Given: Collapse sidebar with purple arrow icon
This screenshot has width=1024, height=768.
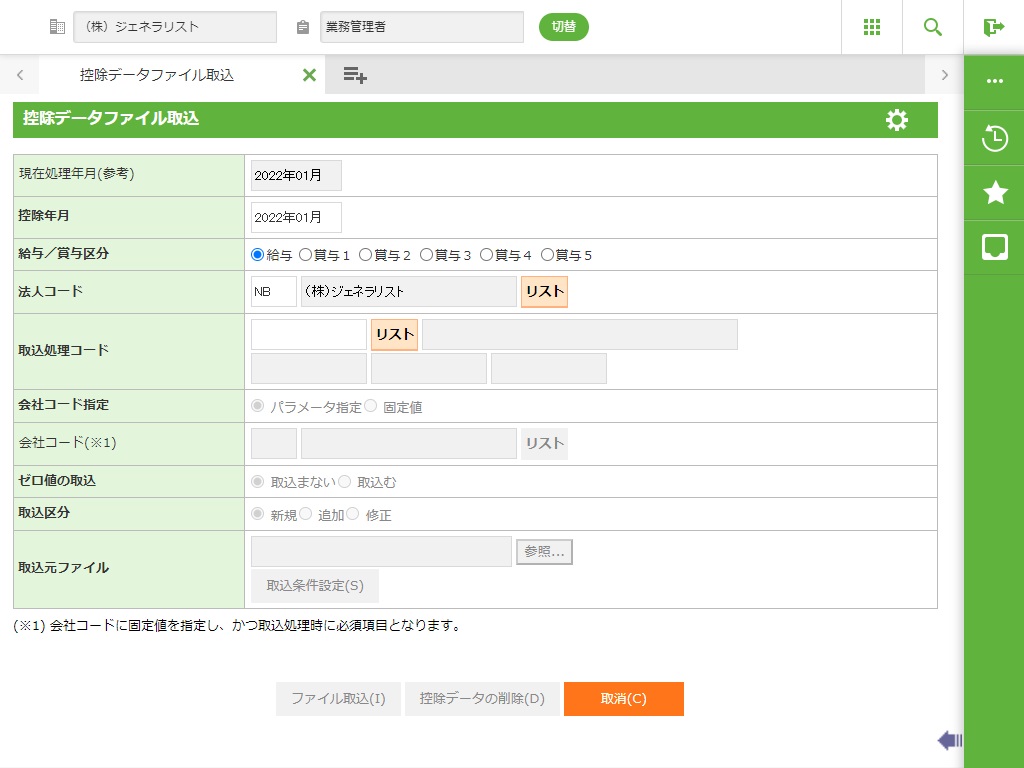Looking at the screenshot, I should [x=949, y=740].
